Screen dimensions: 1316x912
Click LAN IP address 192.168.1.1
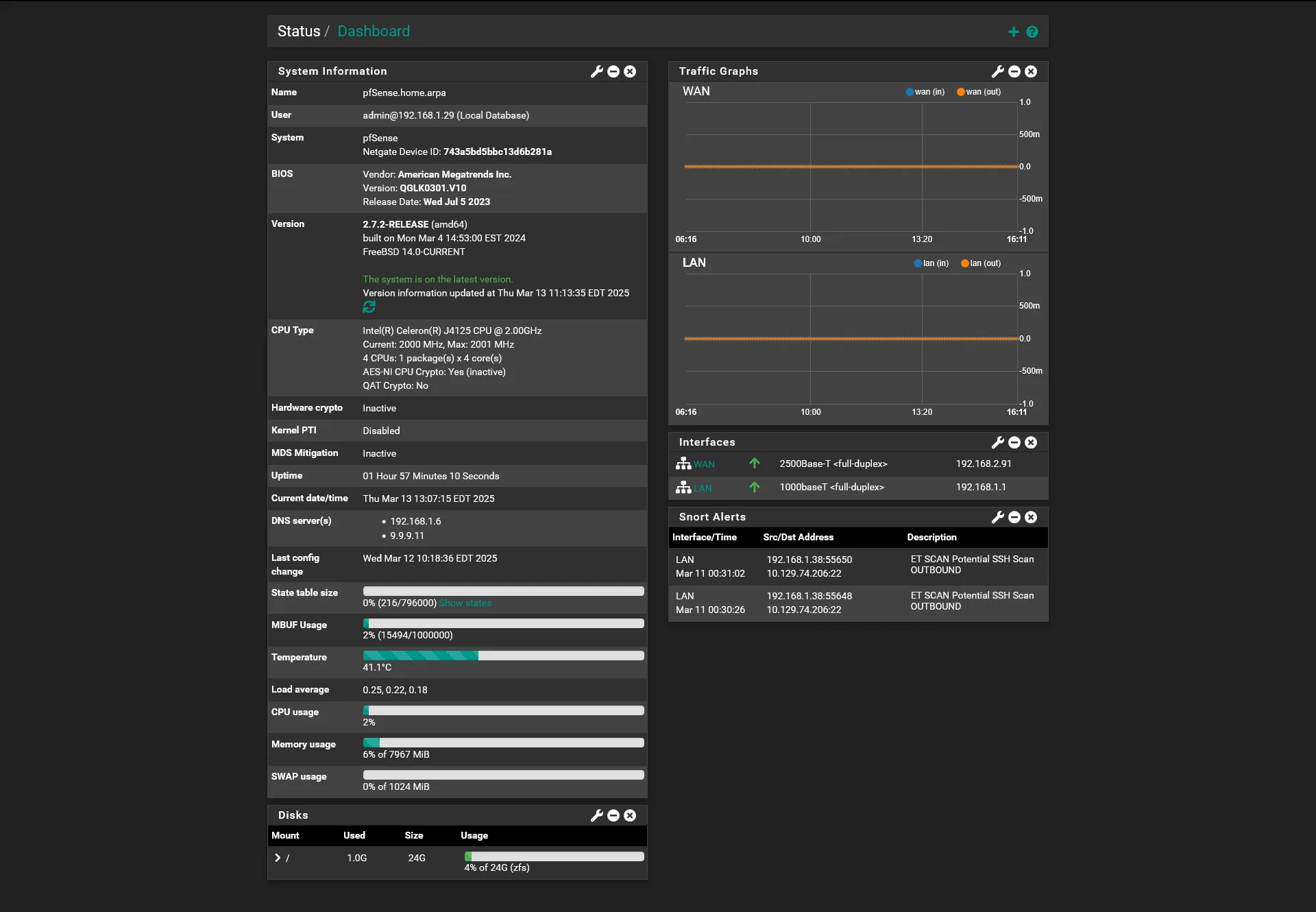pos(981,488)
